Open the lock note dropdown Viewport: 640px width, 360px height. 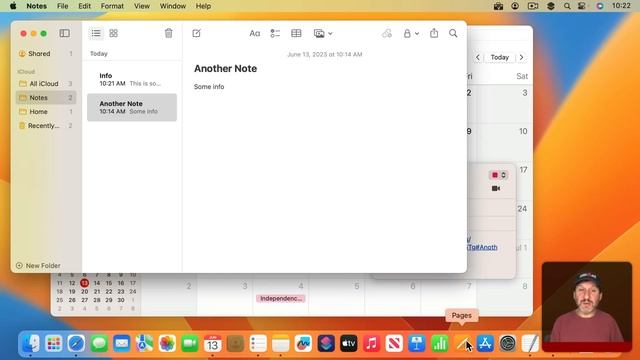411,33
